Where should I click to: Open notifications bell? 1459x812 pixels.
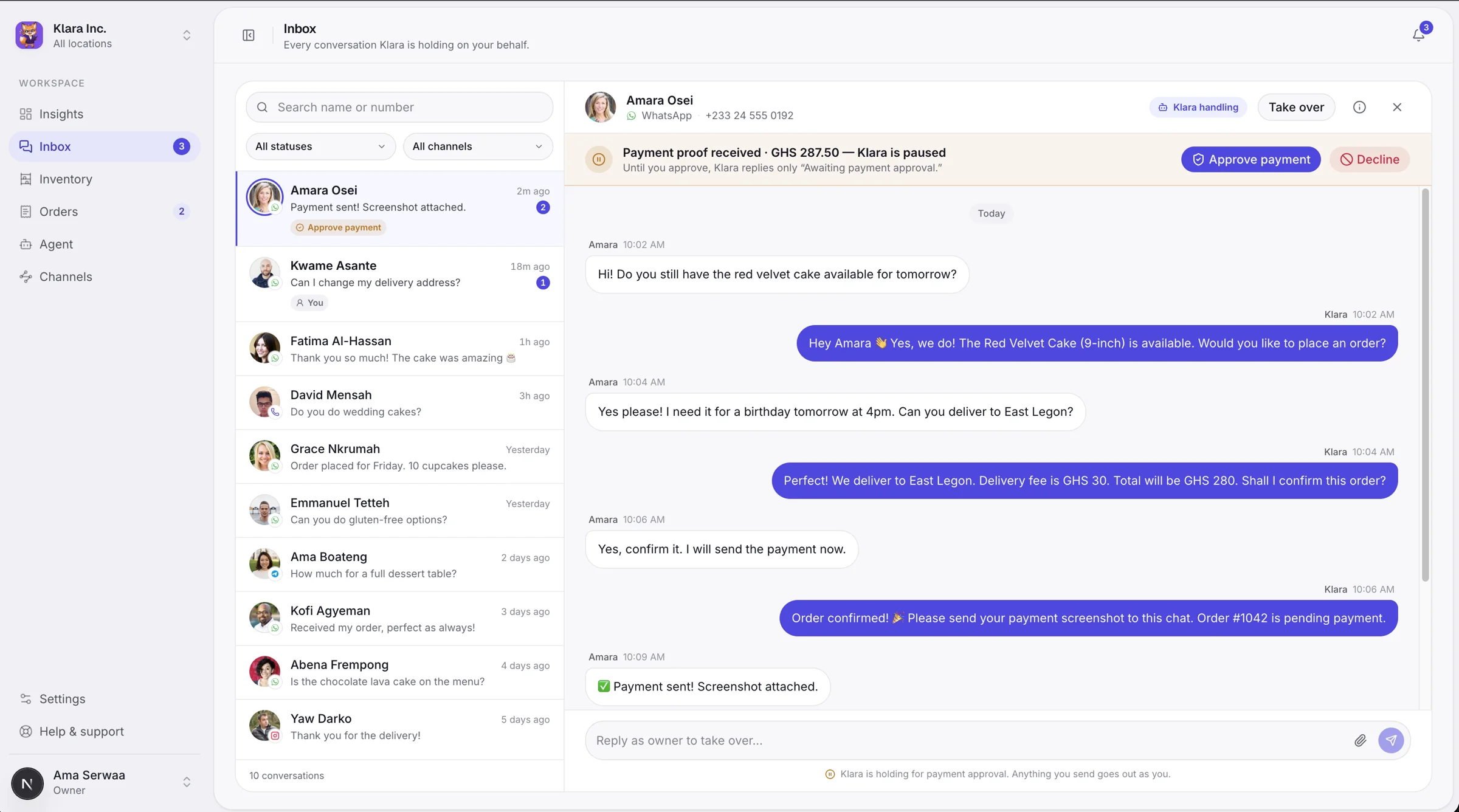pos(1418,35)
